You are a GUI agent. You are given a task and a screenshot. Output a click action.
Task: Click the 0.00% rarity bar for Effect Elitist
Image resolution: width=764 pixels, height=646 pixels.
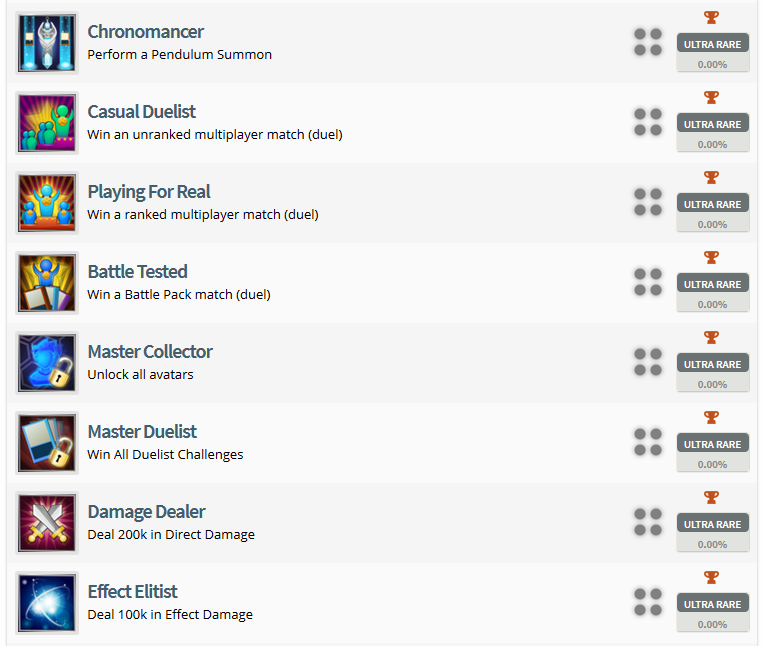tap(712, 624)
